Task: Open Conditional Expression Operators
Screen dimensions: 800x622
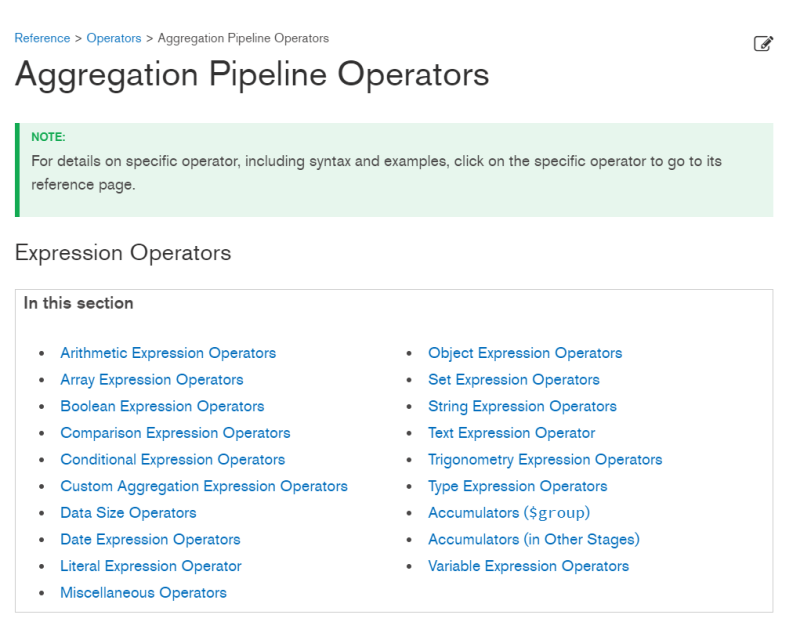Action: pos(172,459)
